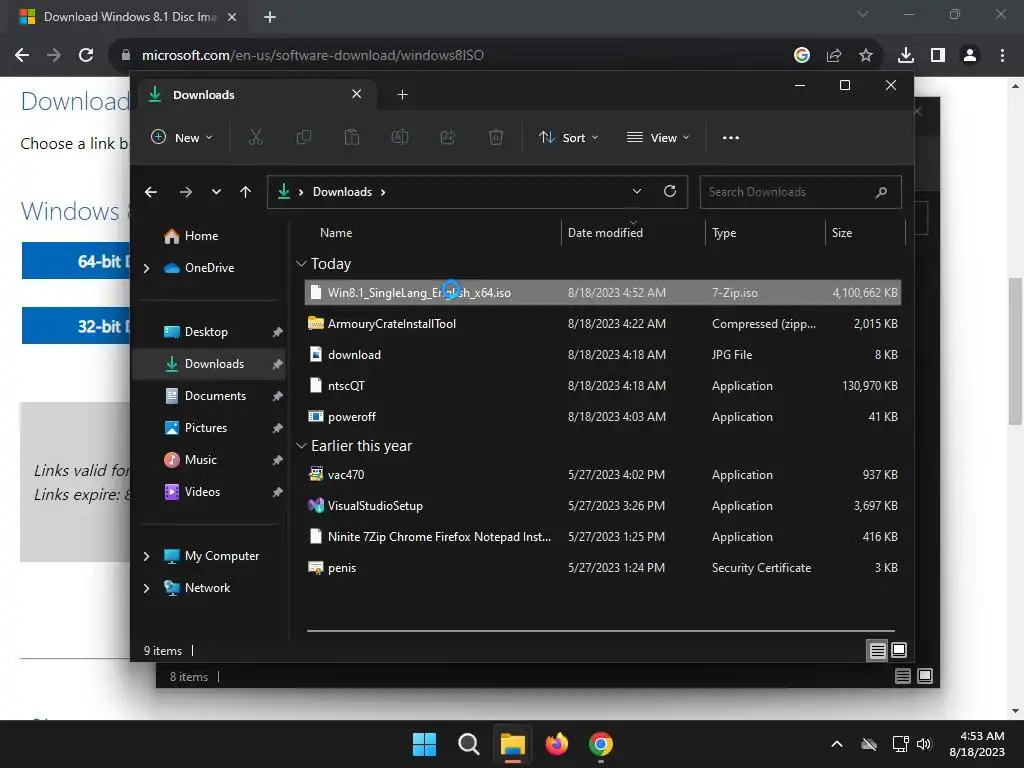The width and height of the screenshot is (1024, 768).
Task: Click the Copy icon in Explorer toolbar
Action: pos(304,137)
